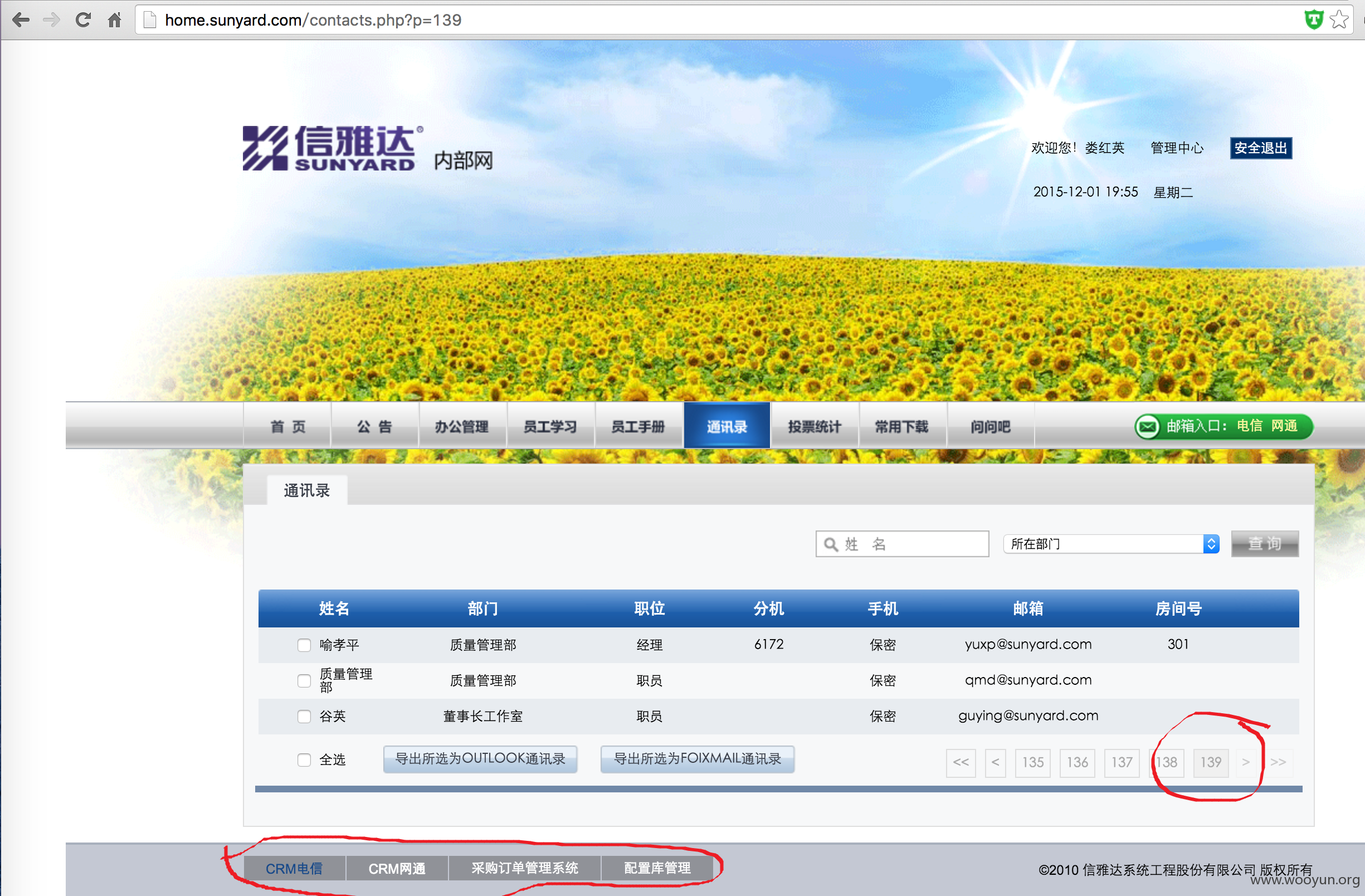Go to page 138
Image resolution: width=1365 pixels, height=896 pixels.
point(1167,762)
